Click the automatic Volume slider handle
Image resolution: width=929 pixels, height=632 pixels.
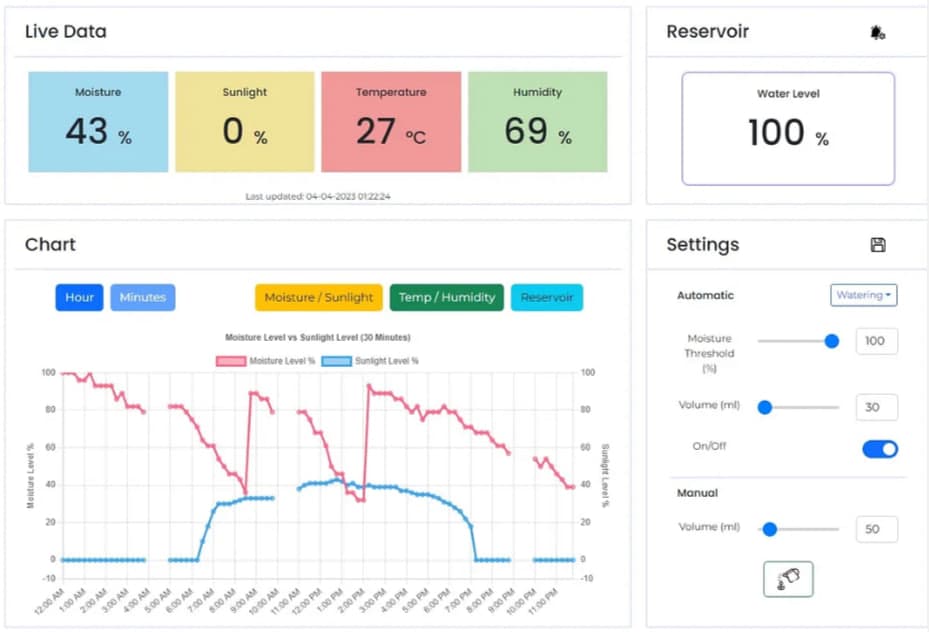tap(765, 407)
